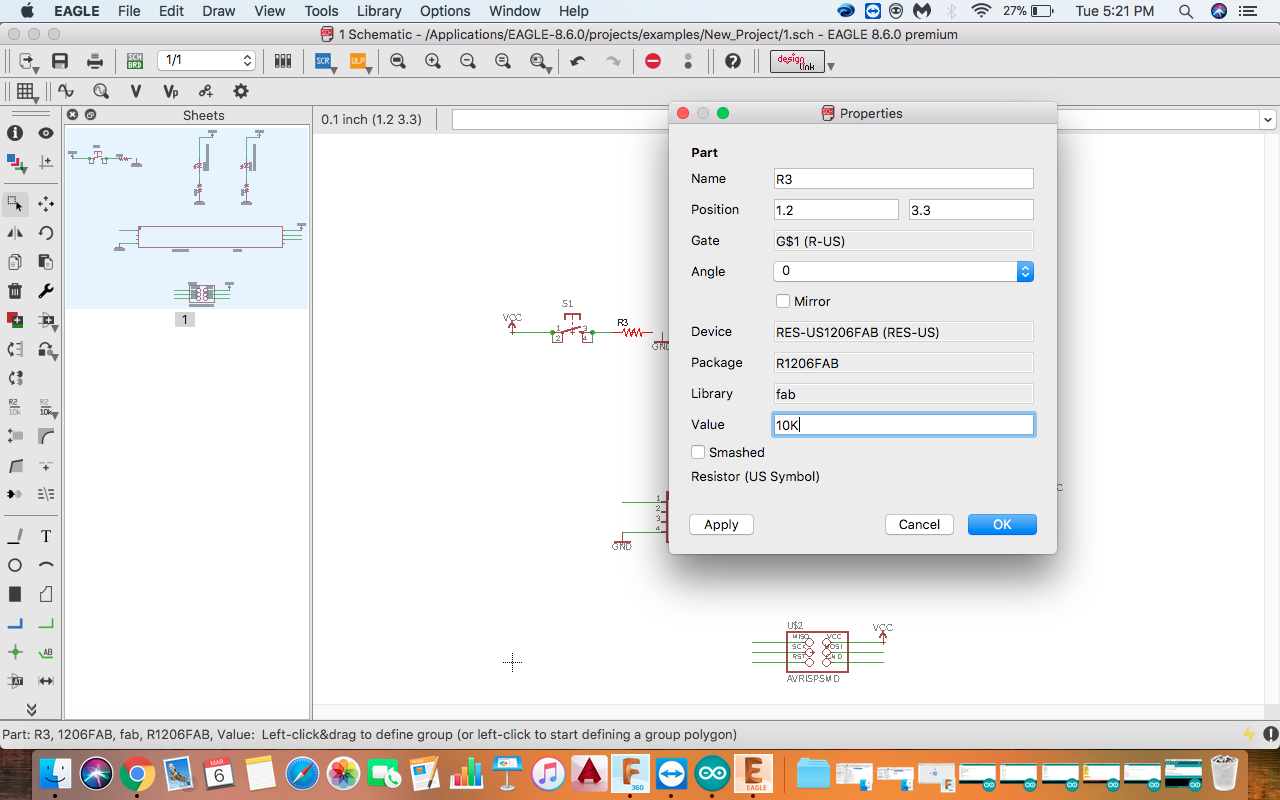Select the Change wrench tool
Image resolution: width=1280 pixels, height=800 pixels.
46,291
